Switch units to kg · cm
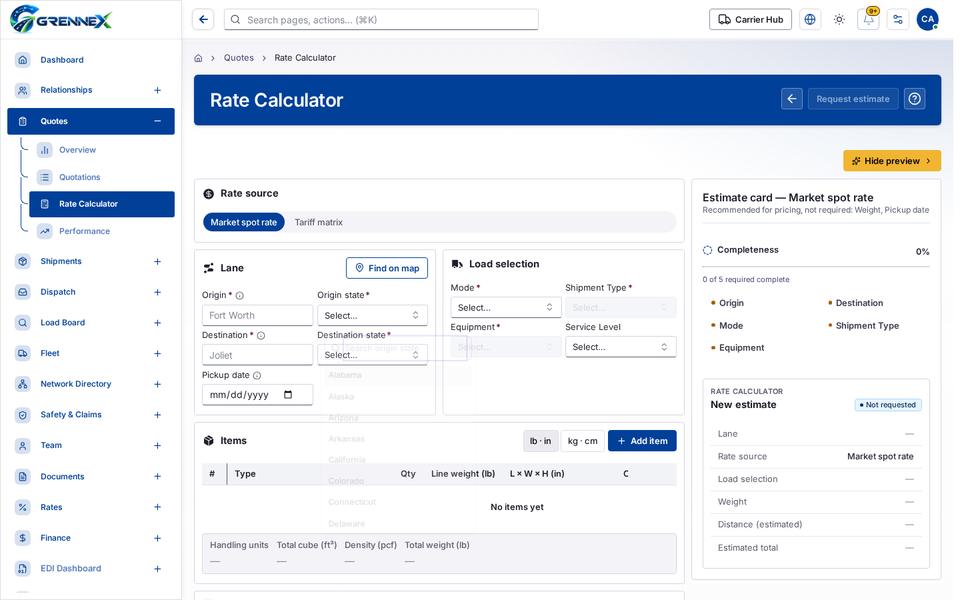The width and height of the screenshot is (960, 600). click(x=582, y=441)
